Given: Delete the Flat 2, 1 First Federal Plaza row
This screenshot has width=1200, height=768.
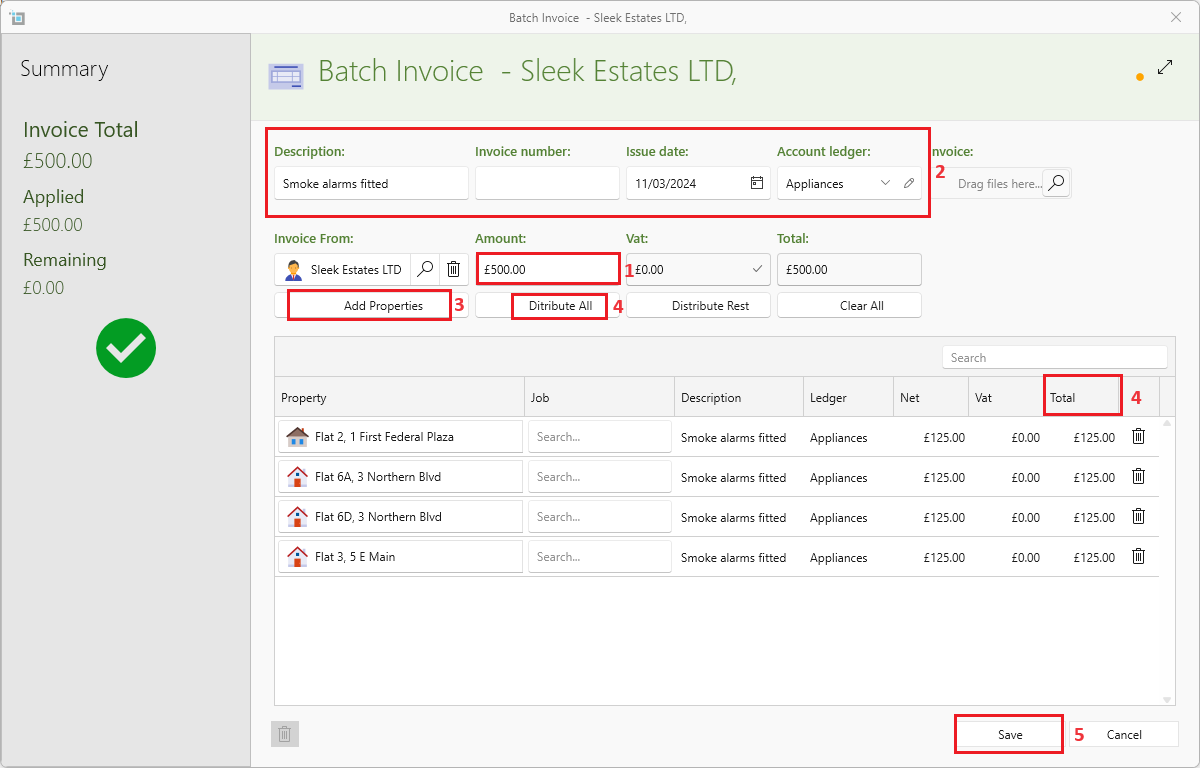Looking at the screenshot, I should (x=1138, y=436).
